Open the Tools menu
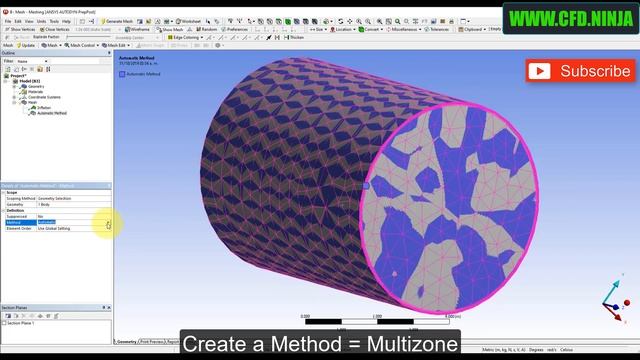The height and width of the screenshot is (360, 640). (x=54, y=21)
